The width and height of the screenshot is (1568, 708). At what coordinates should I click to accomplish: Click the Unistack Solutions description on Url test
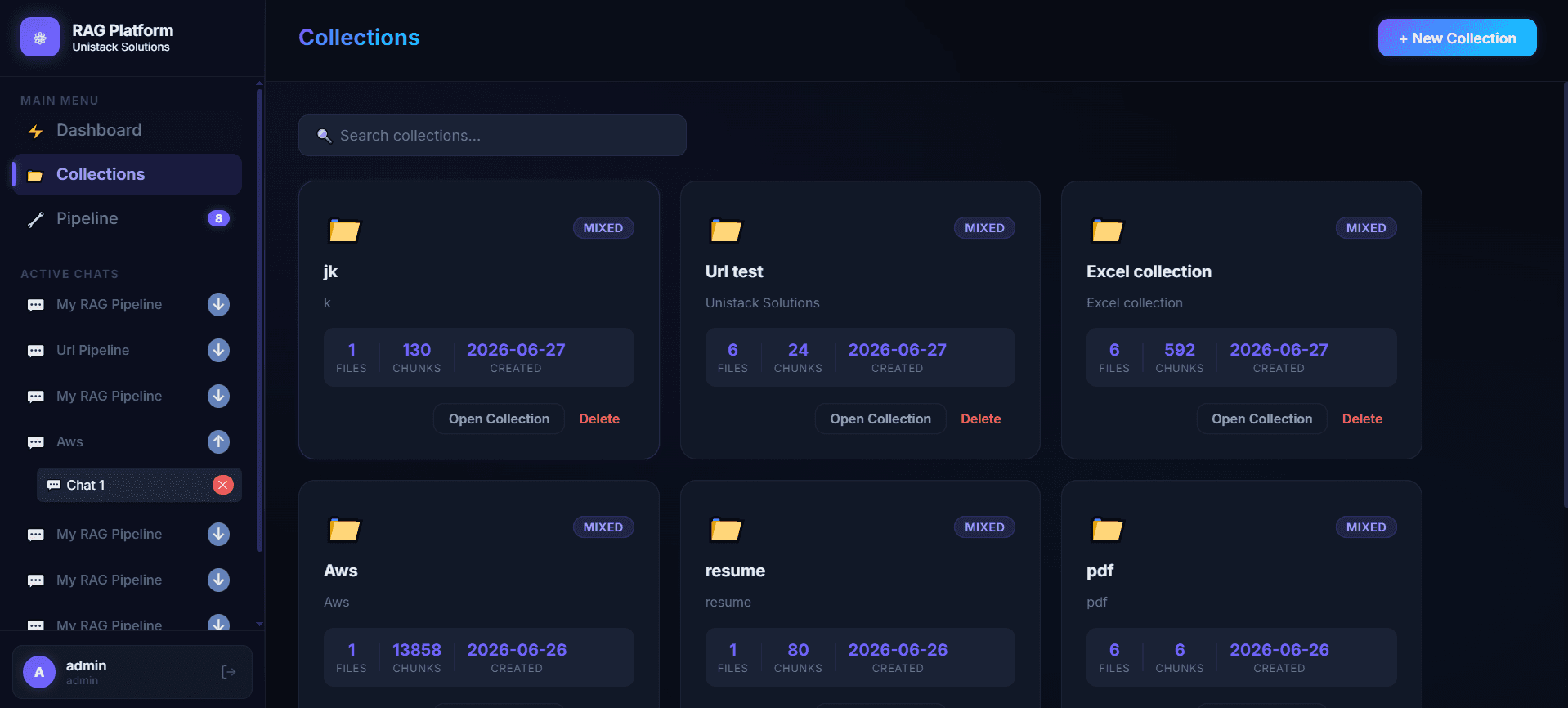pos(762,302)
